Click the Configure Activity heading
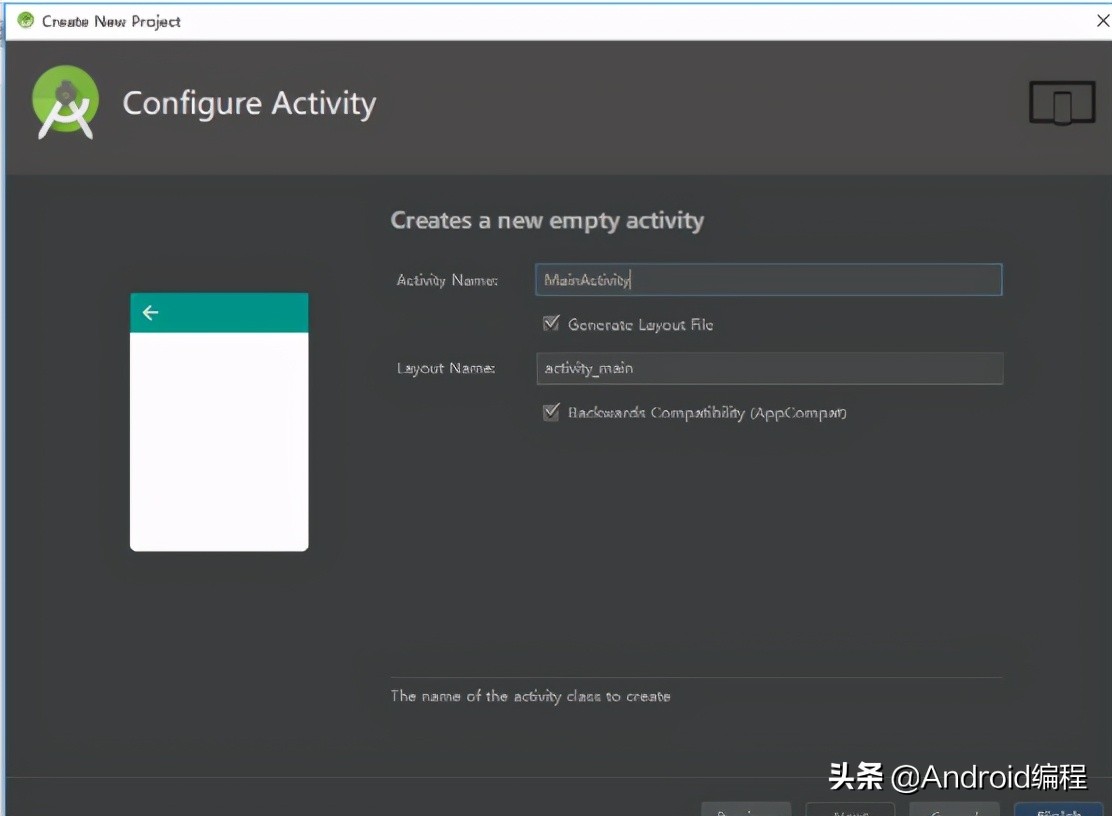1112x816 pixels. [249, 104]
